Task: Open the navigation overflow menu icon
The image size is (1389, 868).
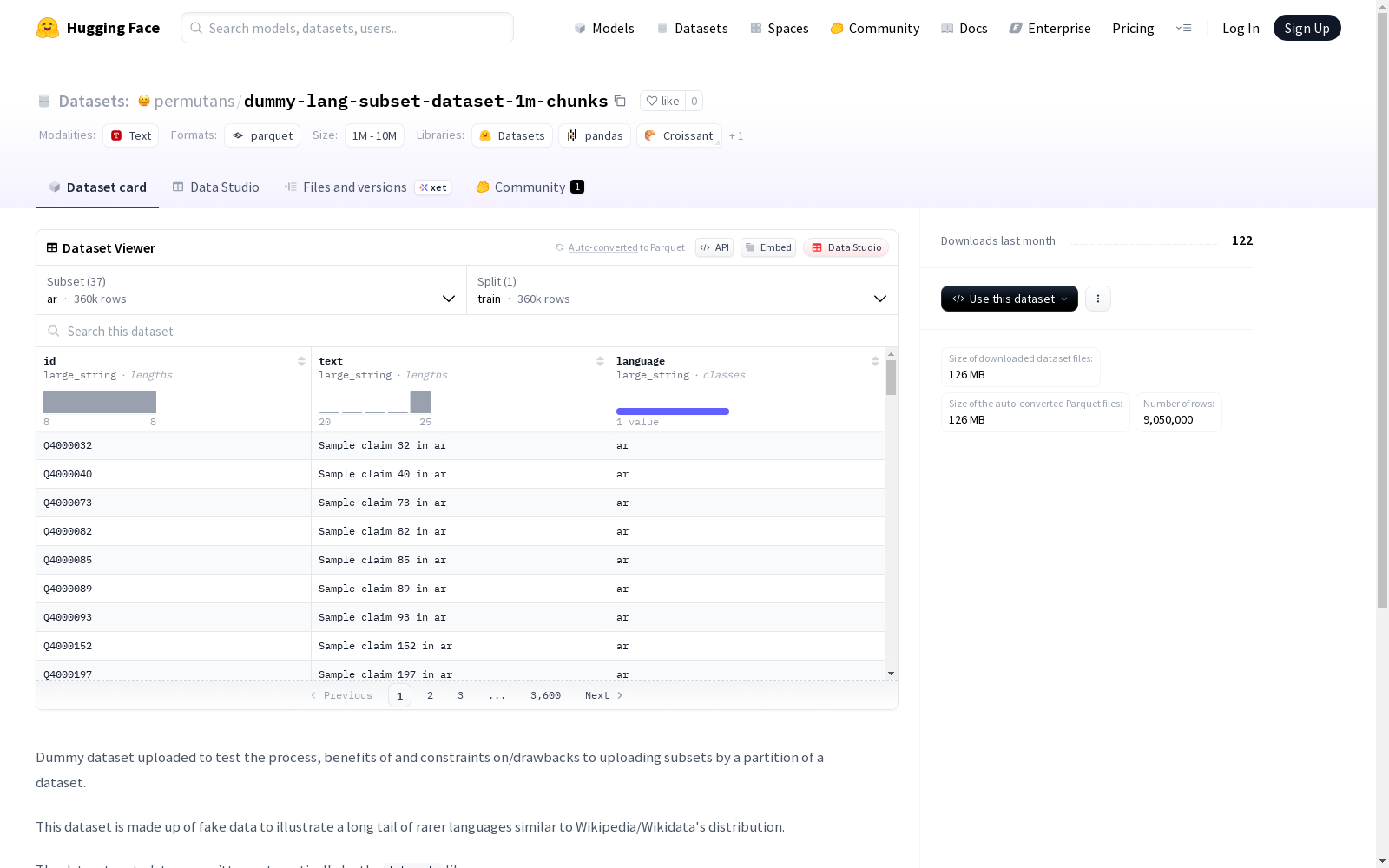Action: point(1183,28)
